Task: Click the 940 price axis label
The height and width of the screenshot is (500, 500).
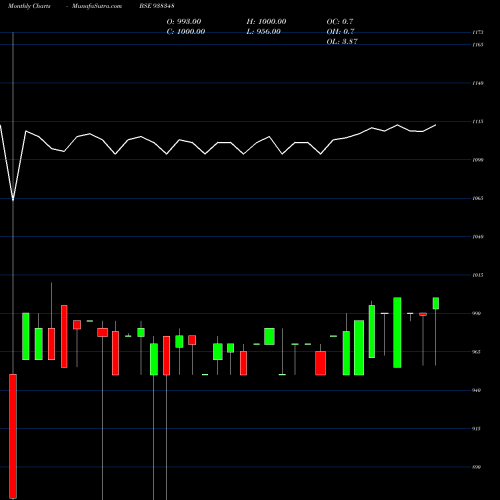Action: [477, 390]
